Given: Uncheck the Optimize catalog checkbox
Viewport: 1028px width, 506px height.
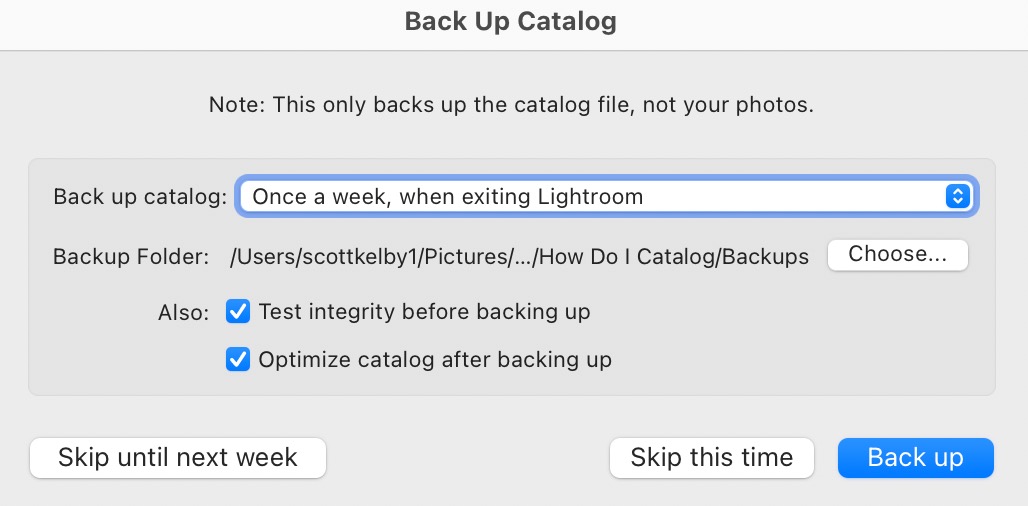Looking at the screenshot, I should click(x=238, y=359).
